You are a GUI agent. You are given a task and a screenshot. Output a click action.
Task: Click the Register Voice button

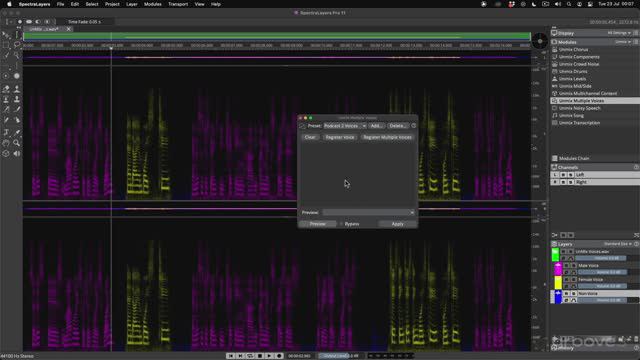pyautogui.click(x=340, y=138)
